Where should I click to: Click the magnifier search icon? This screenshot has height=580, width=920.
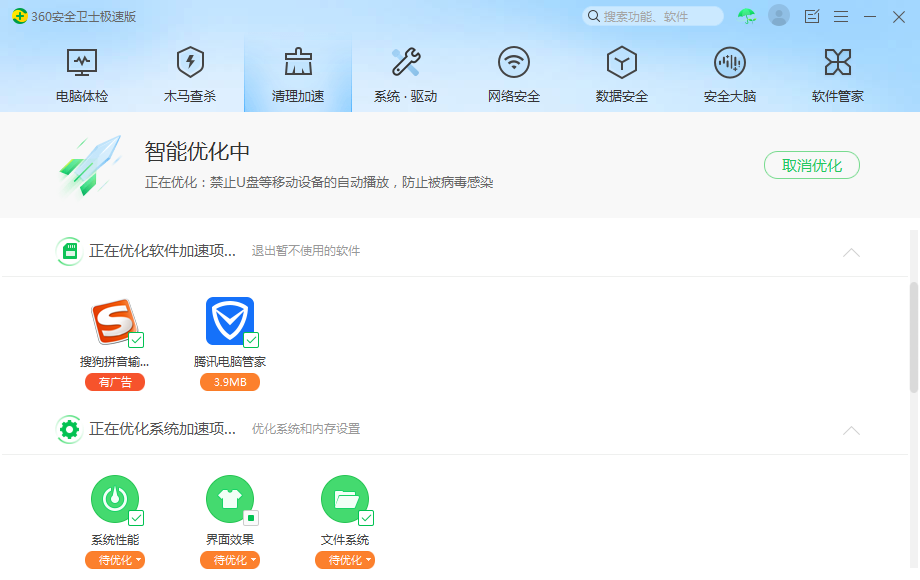pyautogui.click(x=594, y=16)
